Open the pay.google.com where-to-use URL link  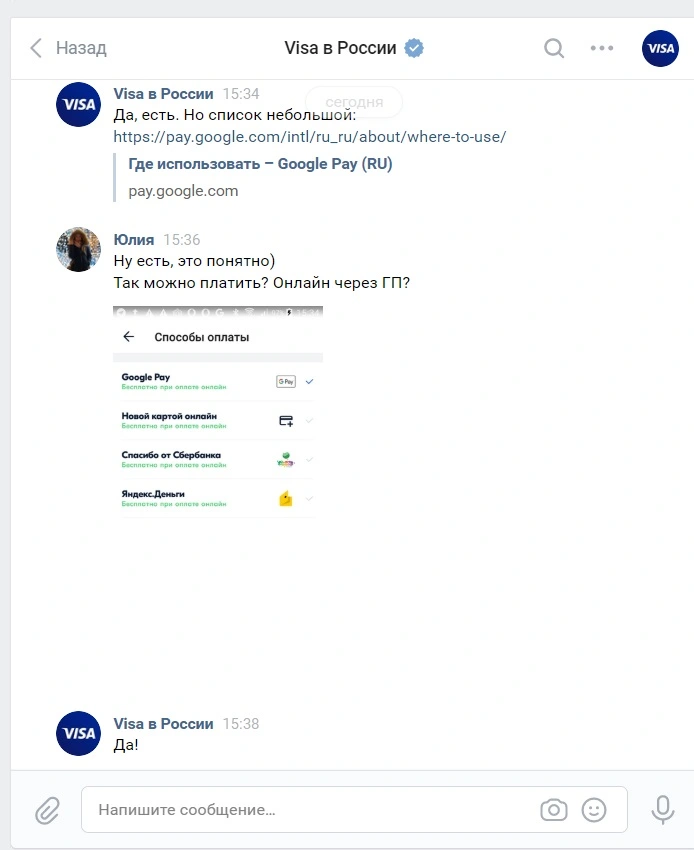click(x=310, y=137)
